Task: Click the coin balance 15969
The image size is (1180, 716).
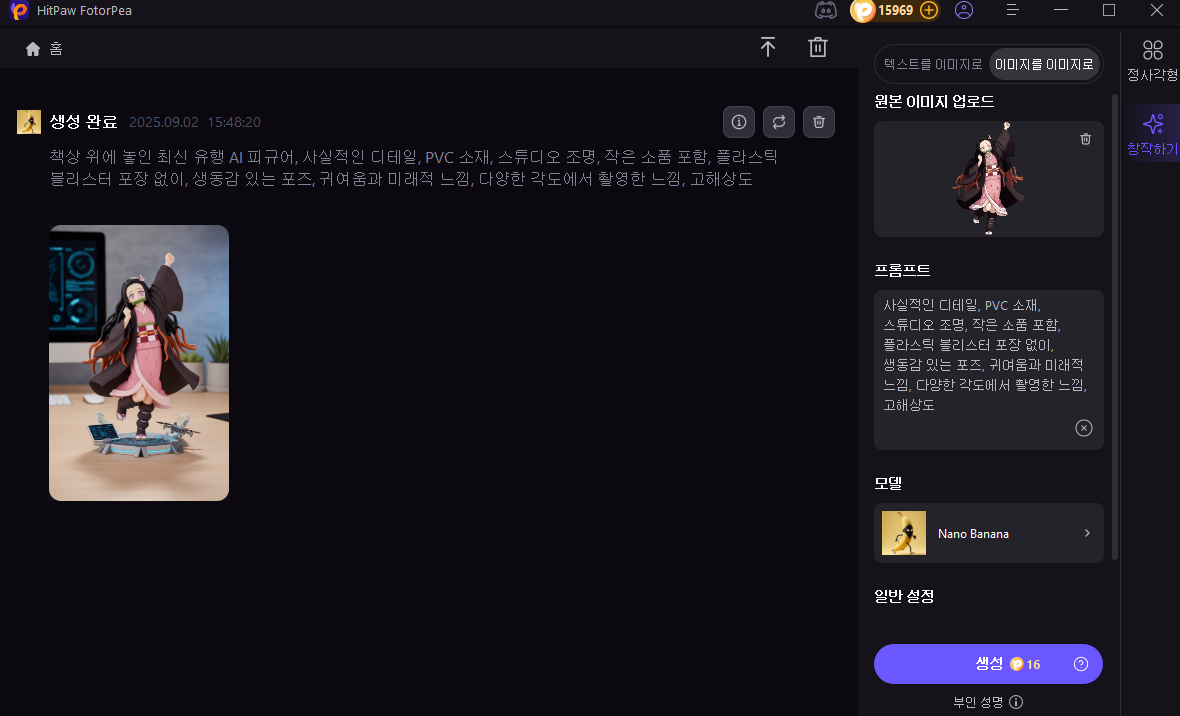Action: [x=895, y=11]
